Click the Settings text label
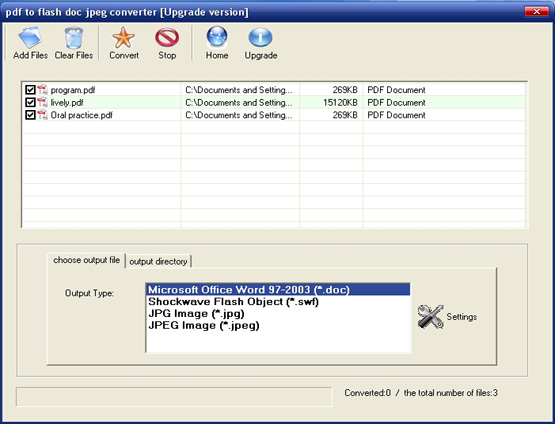The height and width of the screenshot is (424, 555). (x=462, y=317)
